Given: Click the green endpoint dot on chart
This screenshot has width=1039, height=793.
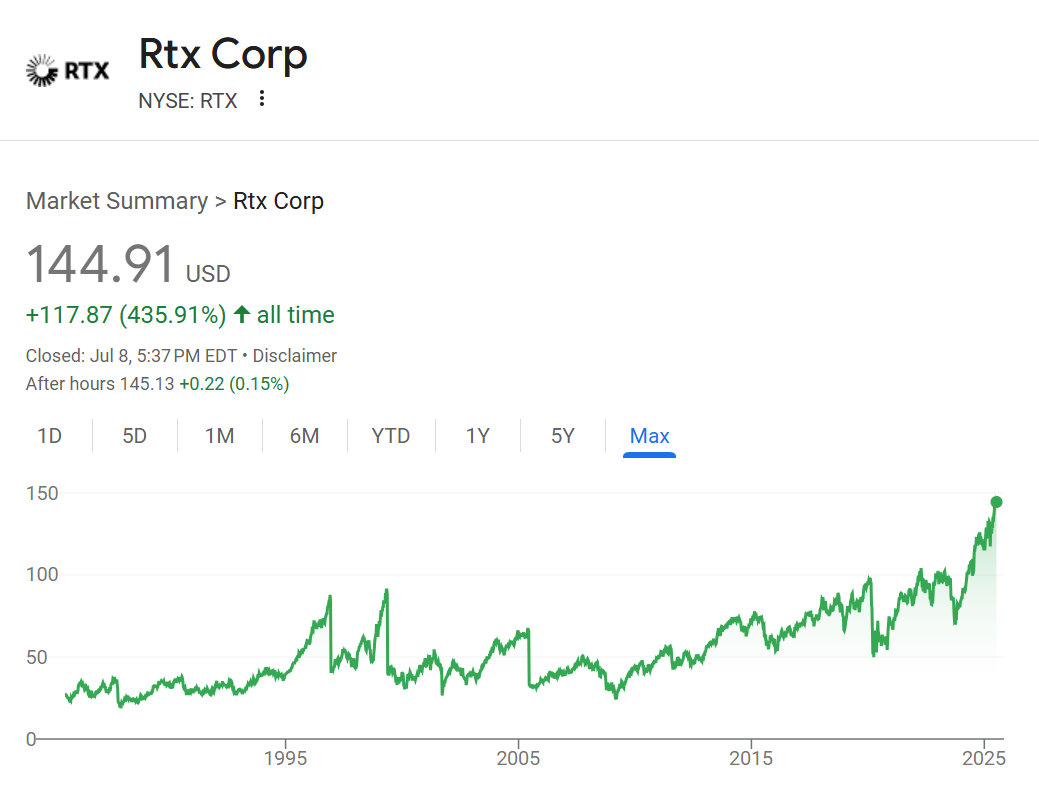Looking at the screenshot, I should click(996, 502).
